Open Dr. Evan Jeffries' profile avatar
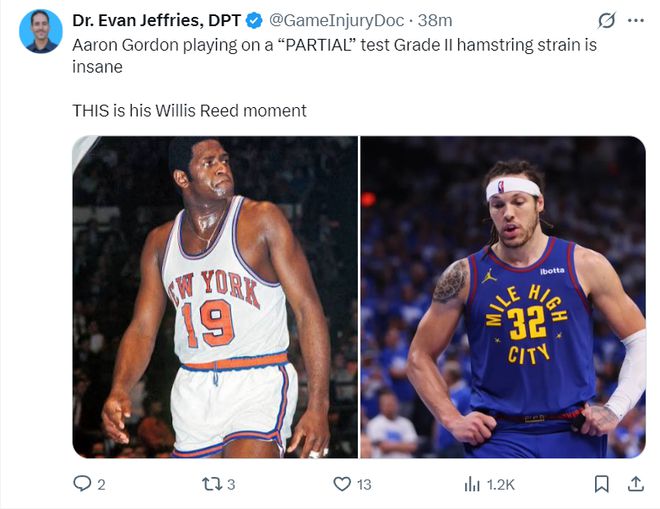 coord(40,31)
